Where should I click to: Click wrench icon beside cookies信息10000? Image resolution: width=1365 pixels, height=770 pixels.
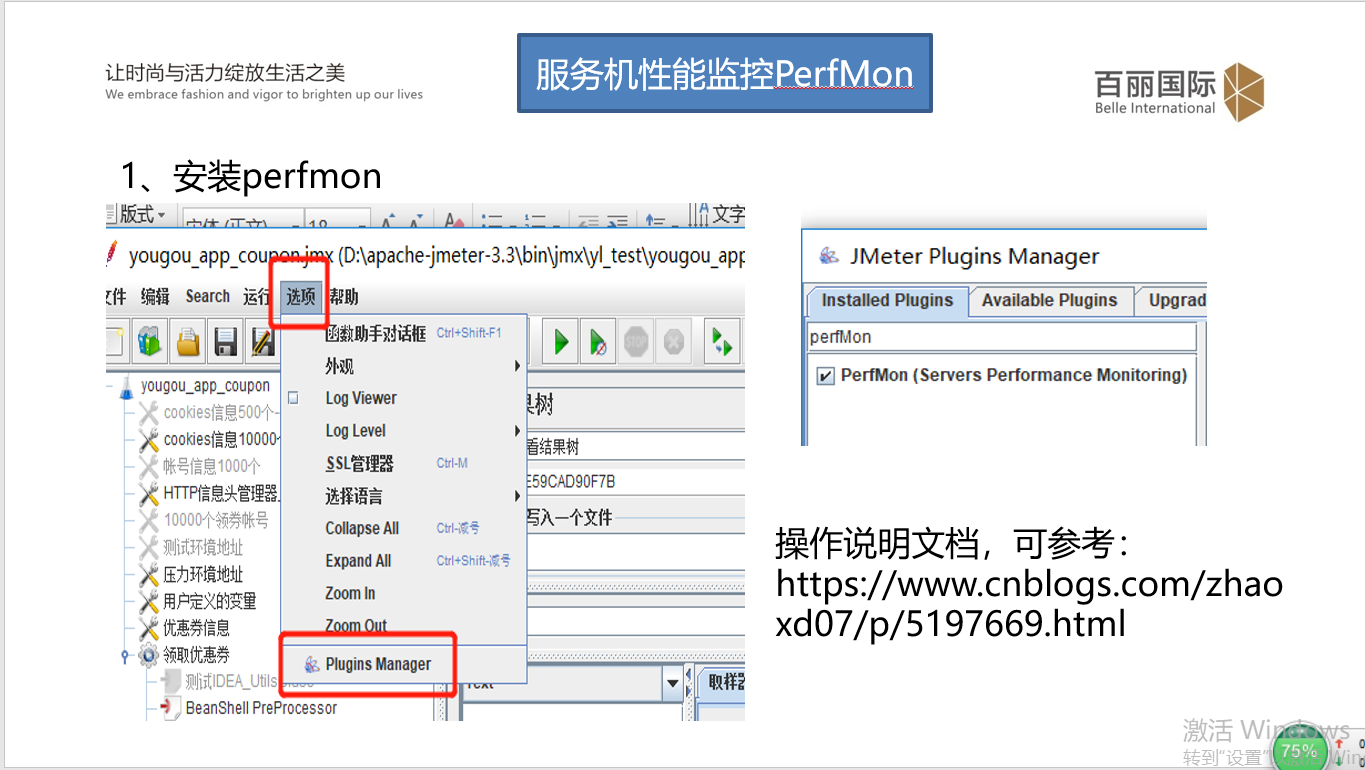tap(149, 440)
